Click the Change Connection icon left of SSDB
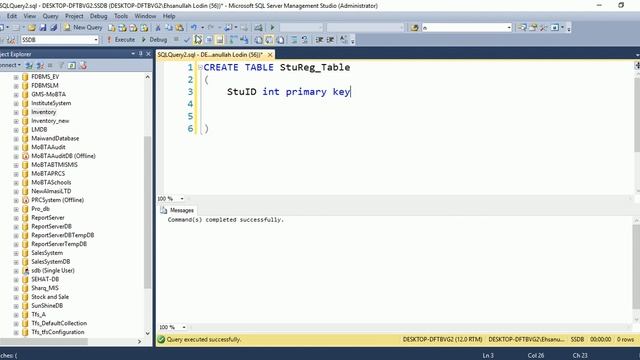Image resolution: width=640 pixels, height=360 pixels. coord(11,40)
